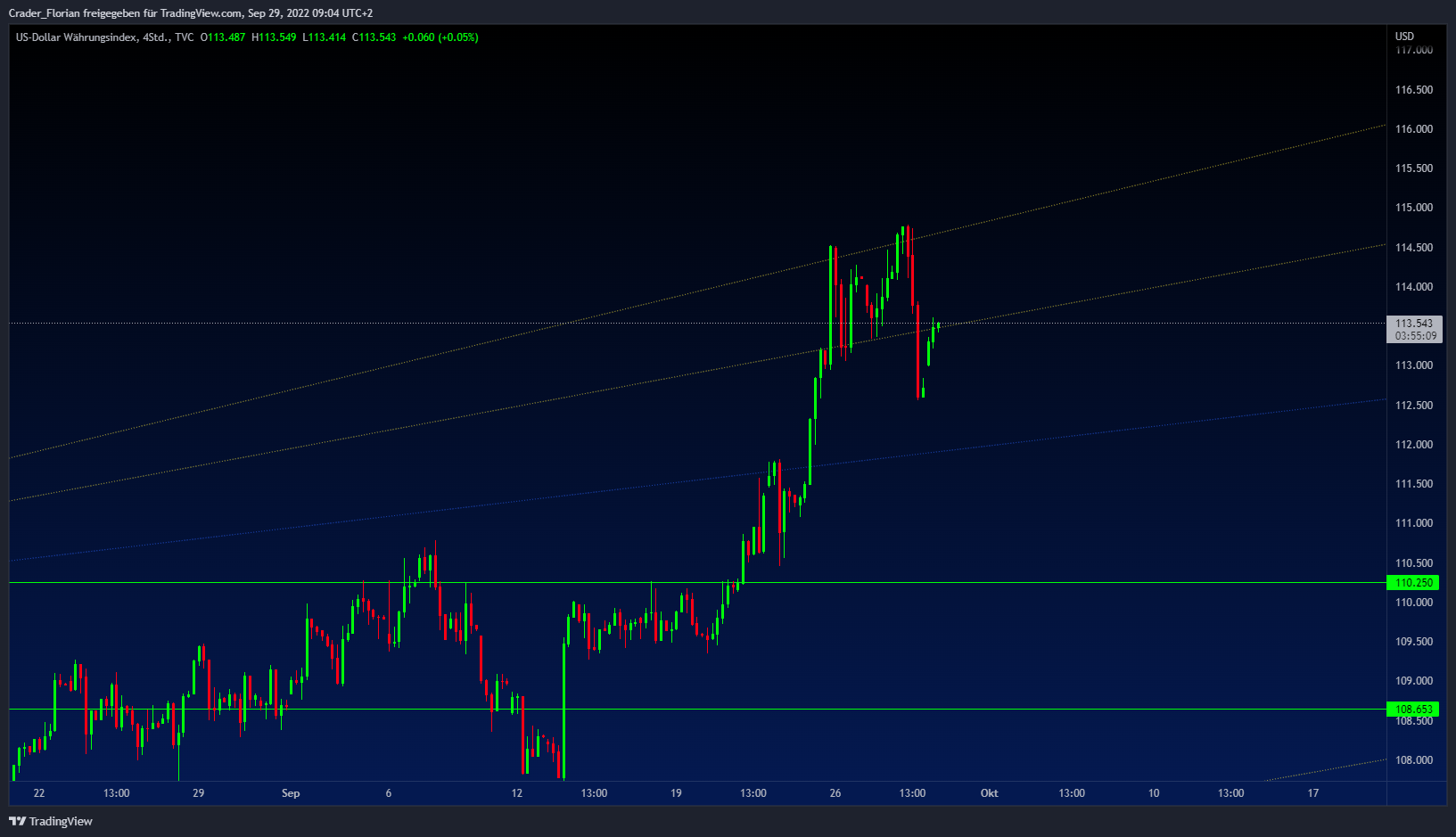Image resolution: width=1456 pixels, height=837 pixels.
Task: Click the close value C113.543
Action: [x=374, y=37]
